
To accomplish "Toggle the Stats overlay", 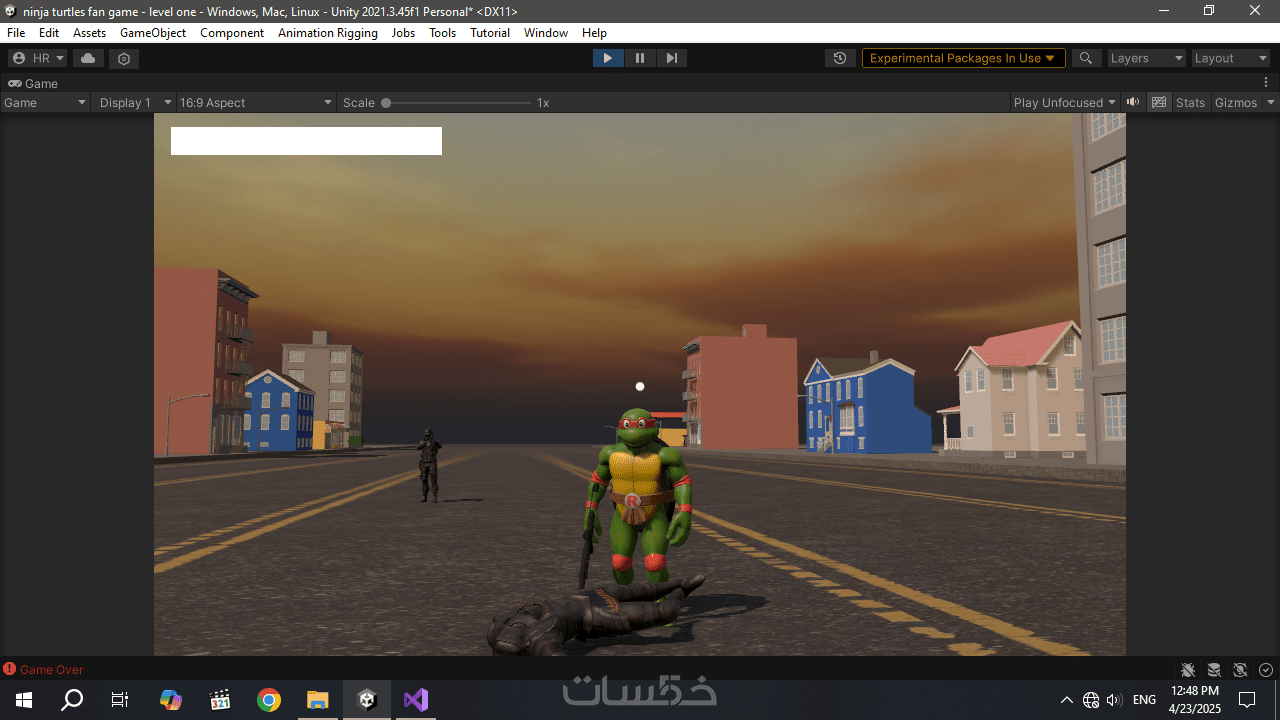I will point(1190,102).
